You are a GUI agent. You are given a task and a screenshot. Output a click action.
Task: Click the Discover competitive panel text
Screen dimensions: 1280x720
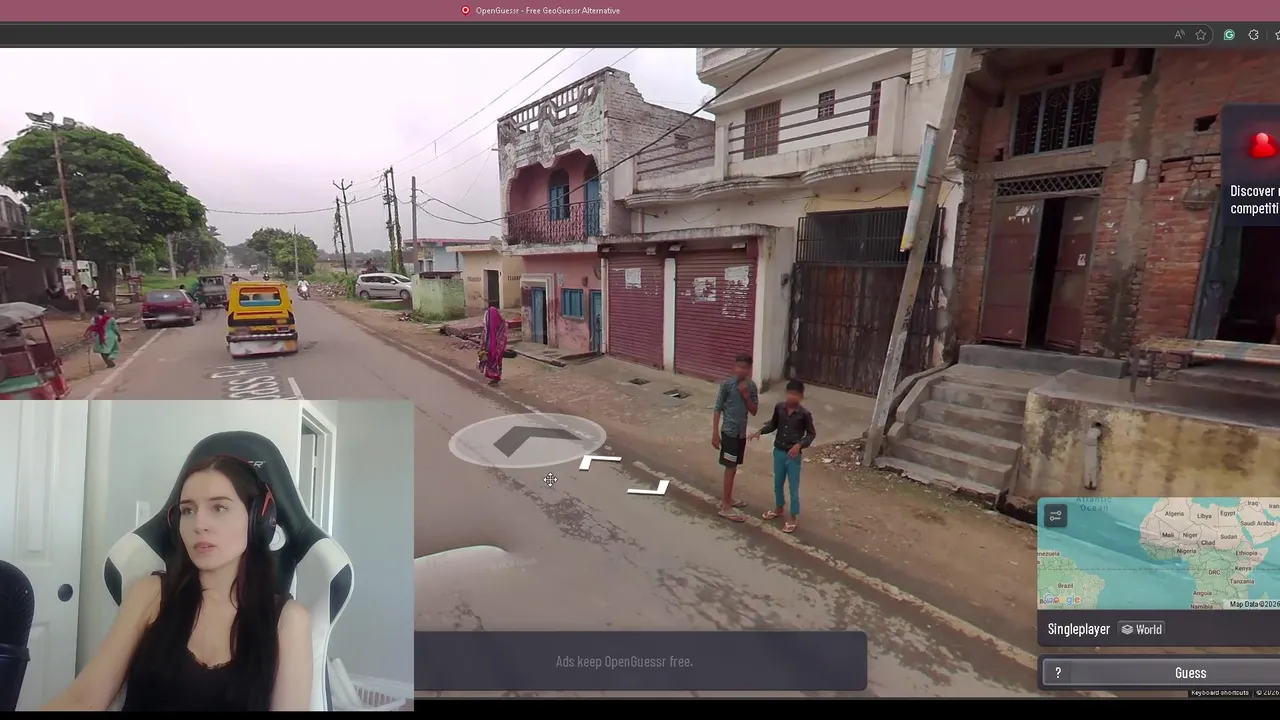pos(1254,199)
